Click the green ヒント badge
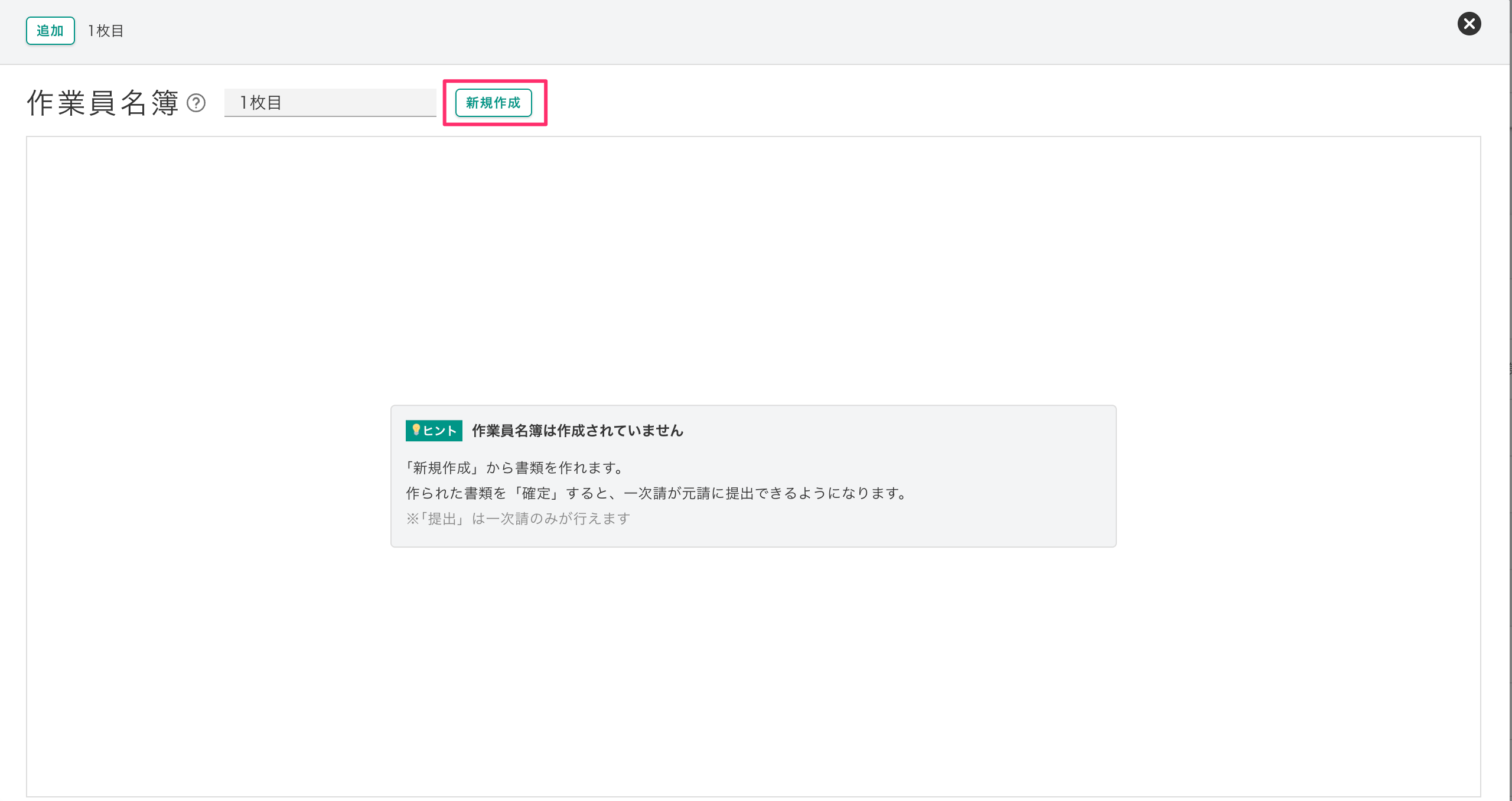This screenshot has height=801, width=1512. 434,431
